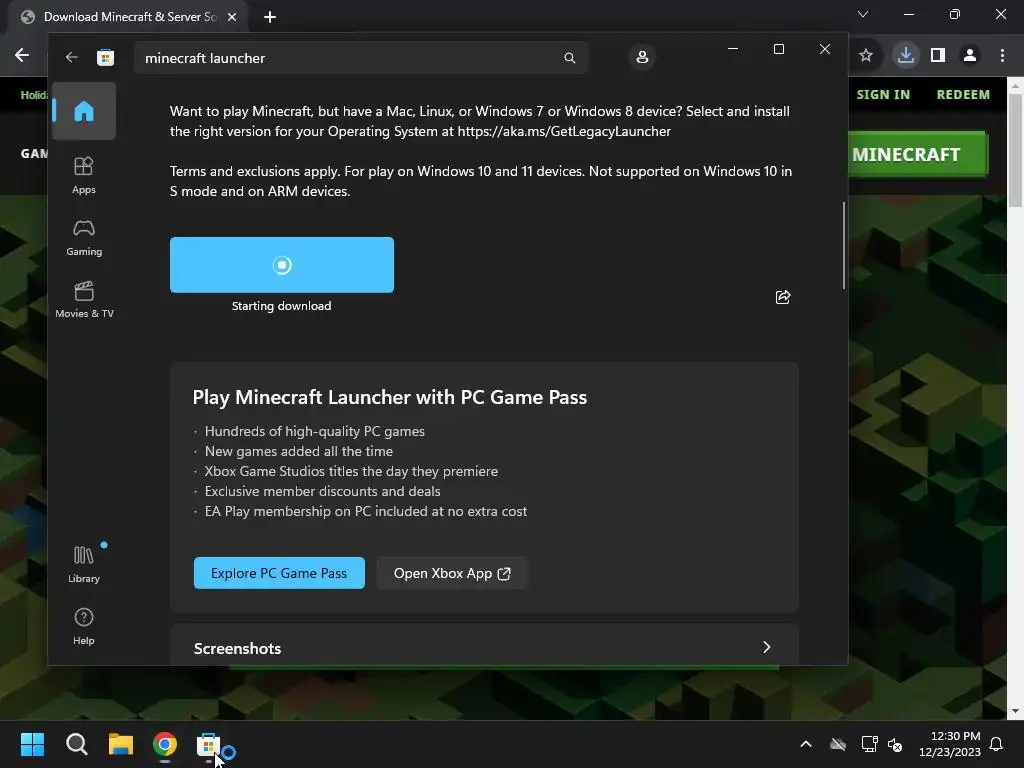Close the Download Minecraft tab
This screenshot has width=1024, height=768.
(232, 17)
